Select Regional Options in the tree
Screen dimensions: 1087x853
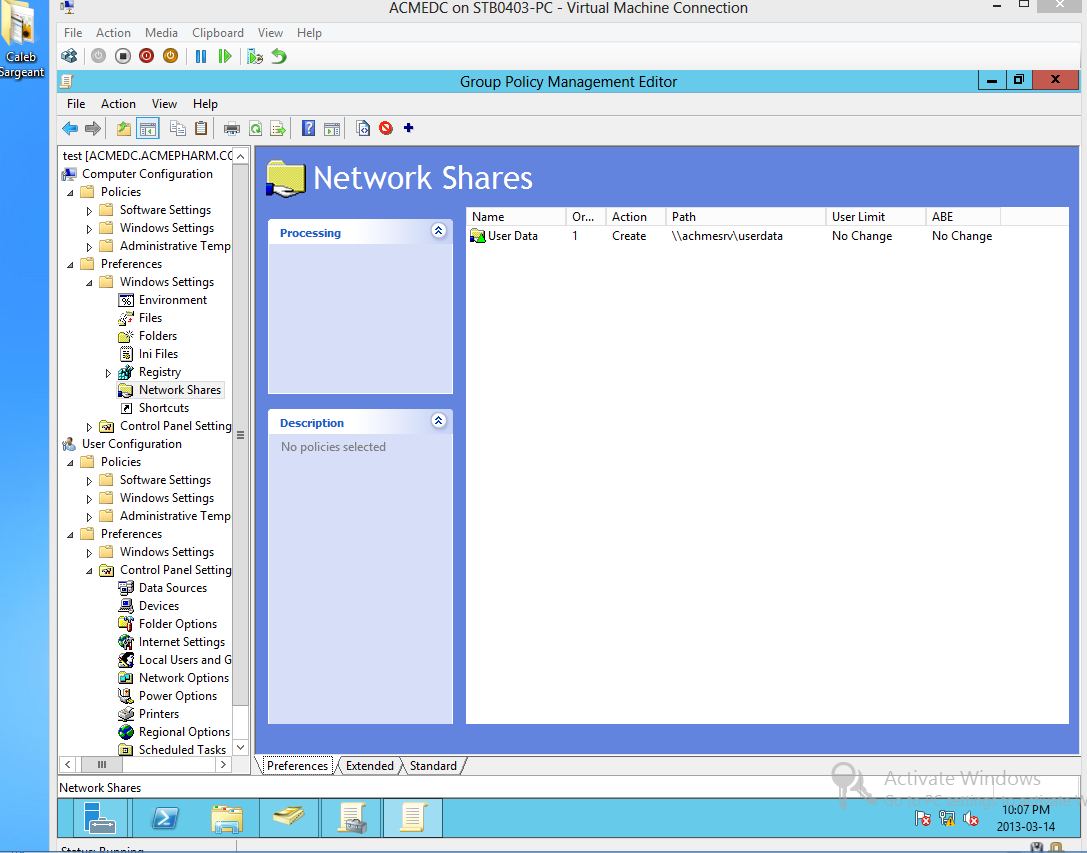pyautogui.click(x=184, y=732)
